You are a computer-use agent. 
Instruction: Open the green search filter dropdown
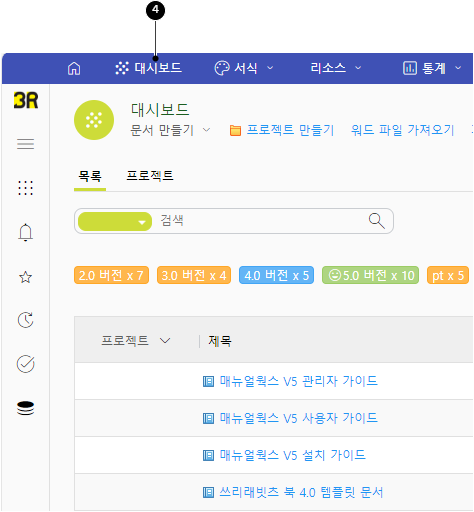pos(115,222)
